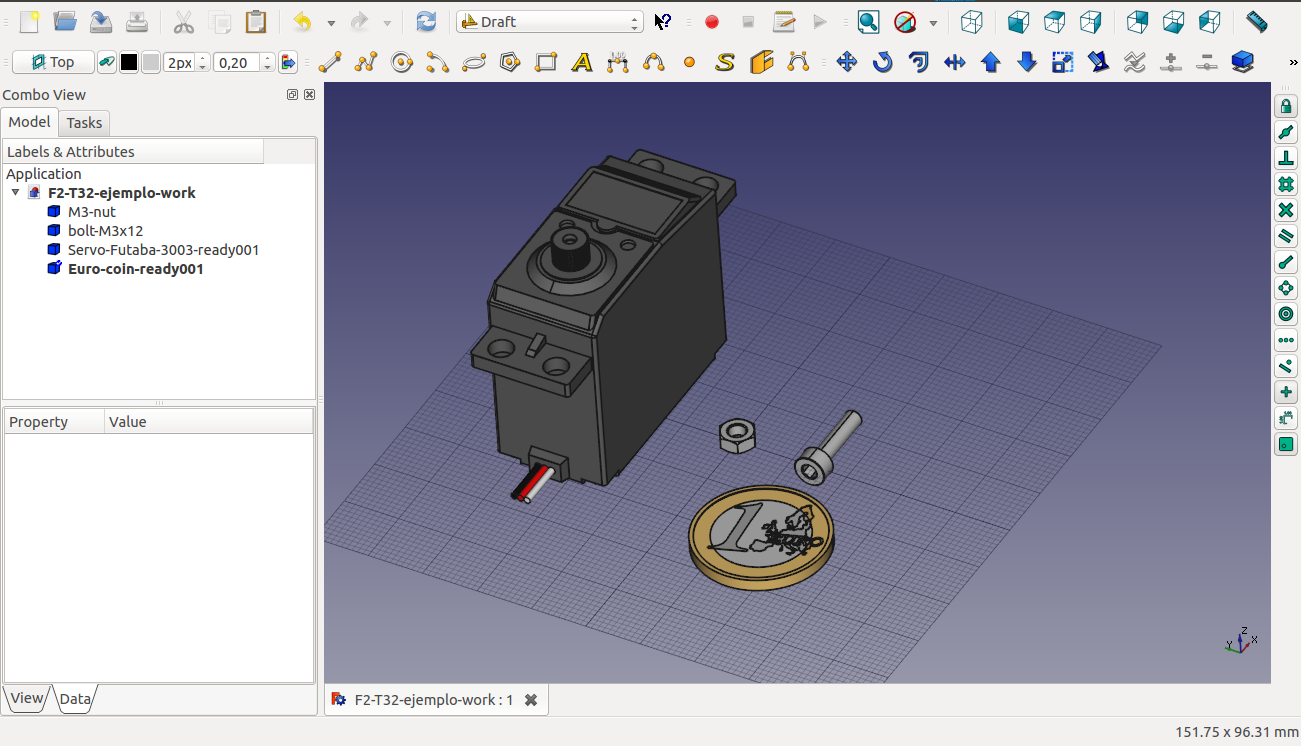The image size is (1301, 746).
Task: Click the Draft Move tool
Action: 846,63
